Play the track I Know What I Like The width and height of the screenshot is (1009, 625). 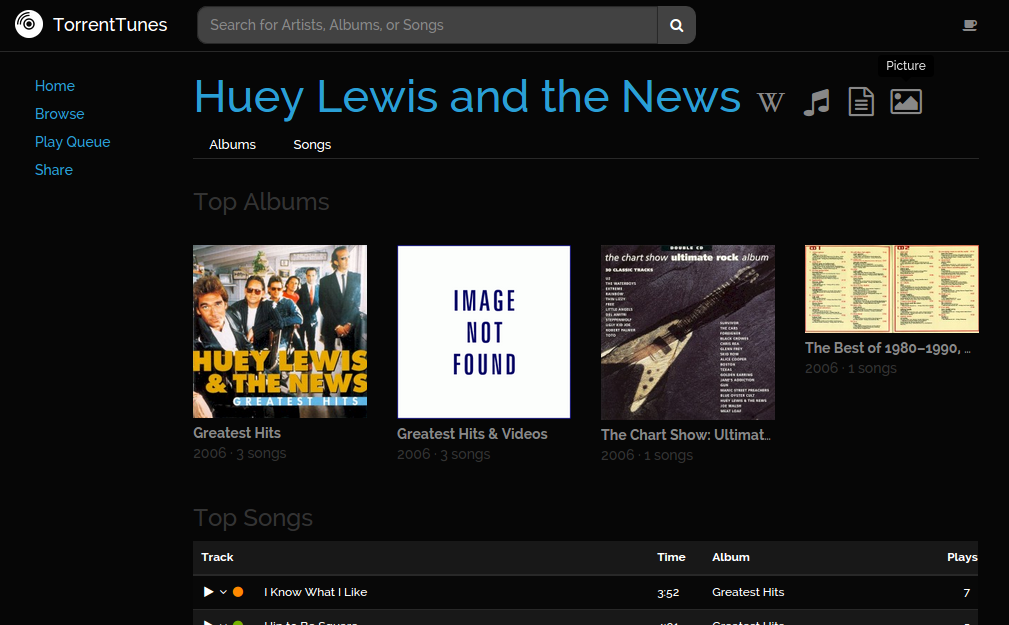[208, 592]
